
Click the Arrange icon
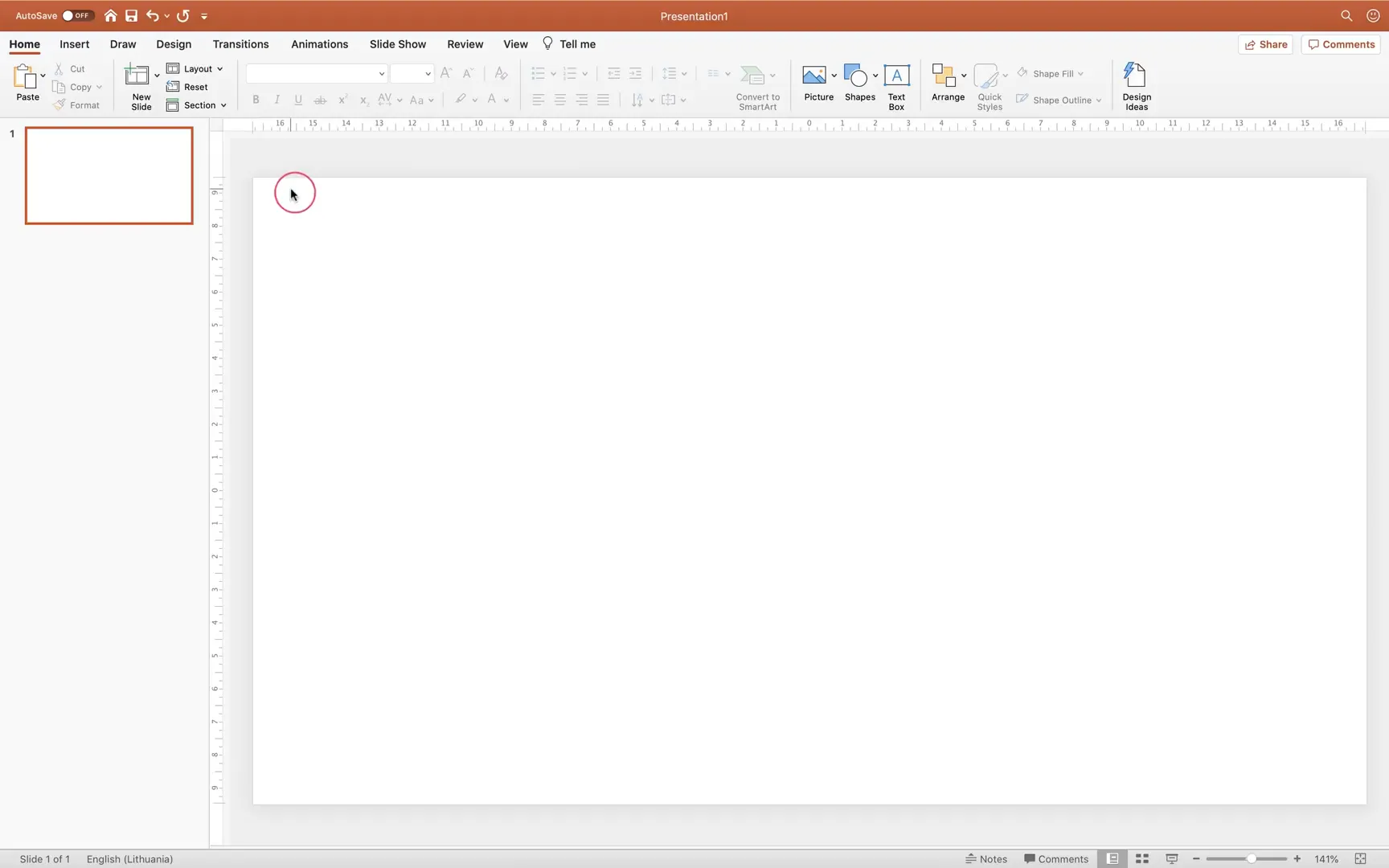(x=944, y=75)
